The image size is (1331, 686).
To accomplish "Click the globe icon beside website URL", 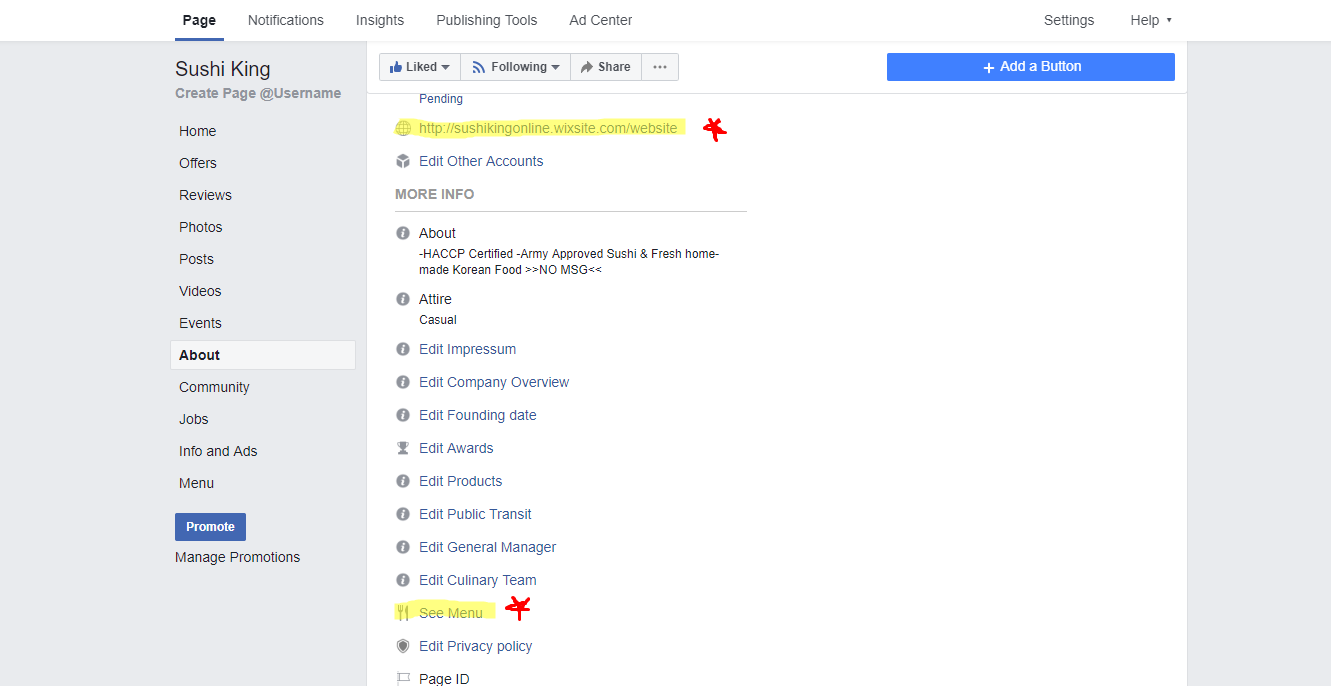I will [x=403, y=128].
